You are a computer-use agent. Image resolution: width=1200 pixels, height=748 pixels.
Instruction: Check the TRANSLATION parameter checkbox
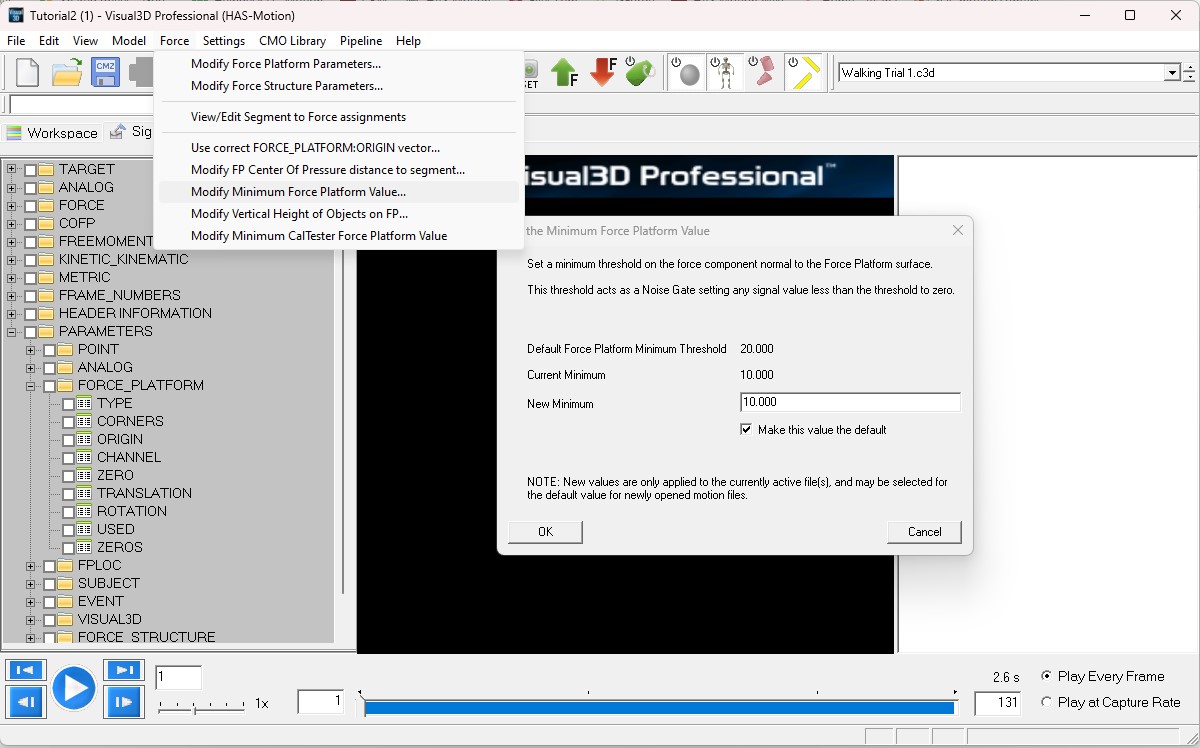[68, 493]
